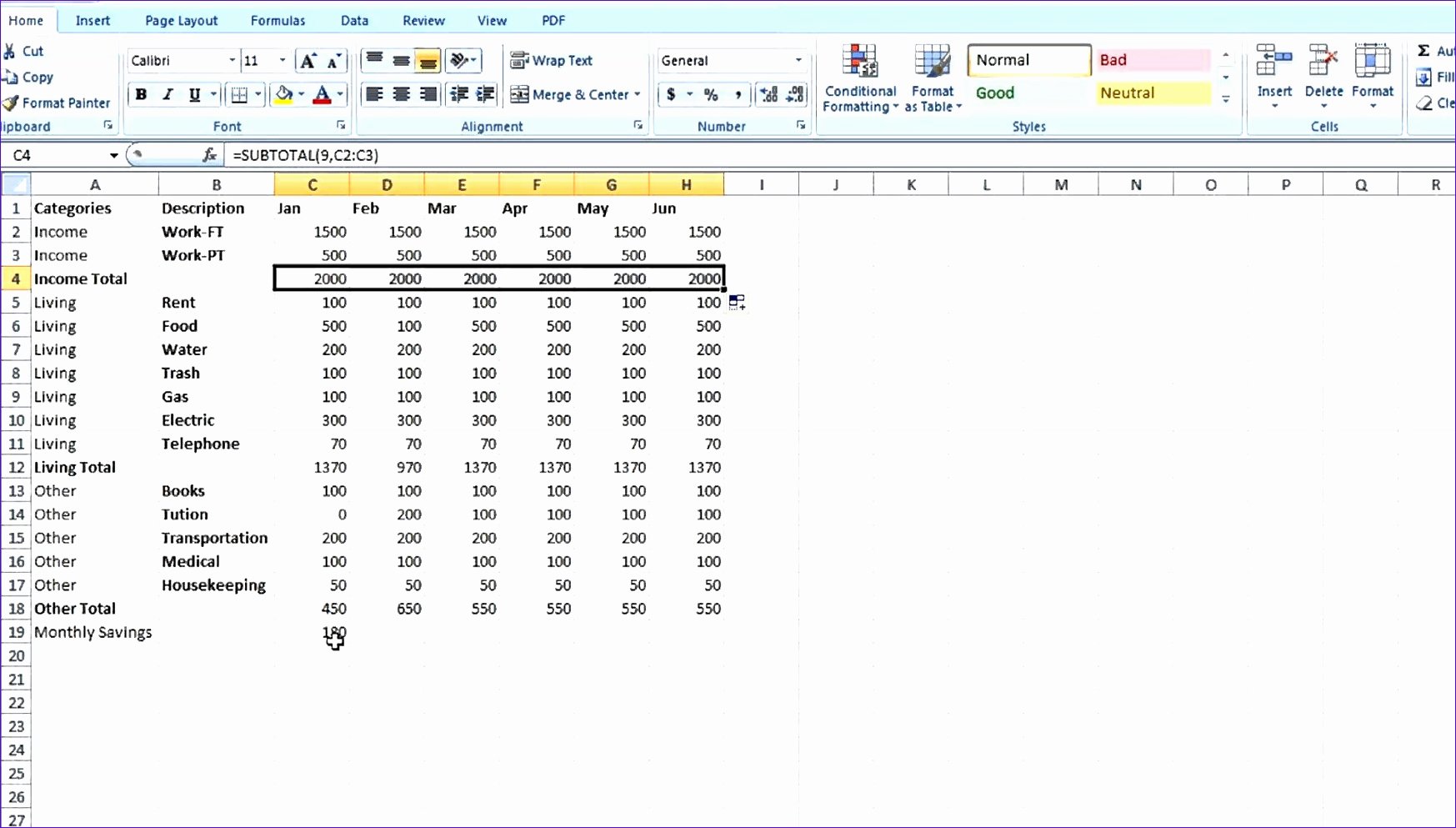Click the Insert cells icon
The image size is (1456, 828).
(1274, 61)
